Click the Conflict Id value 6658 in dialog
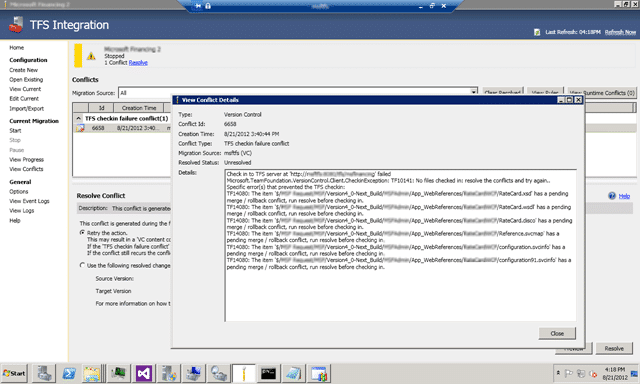The width and height of the screenshot is (640, 384). (x=230, y=124)
